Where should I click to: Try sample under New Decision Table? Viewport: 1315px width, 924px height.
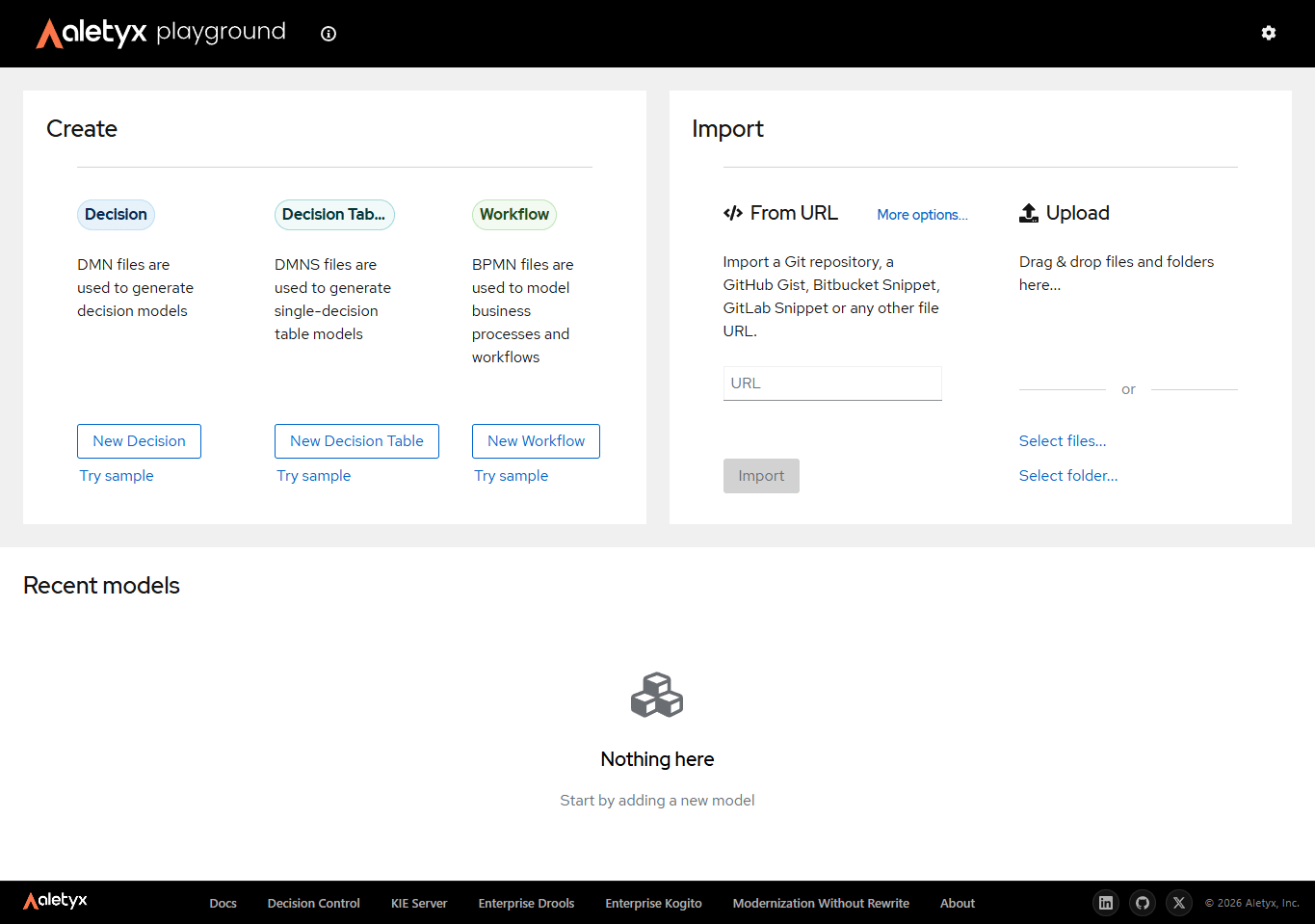314,476
